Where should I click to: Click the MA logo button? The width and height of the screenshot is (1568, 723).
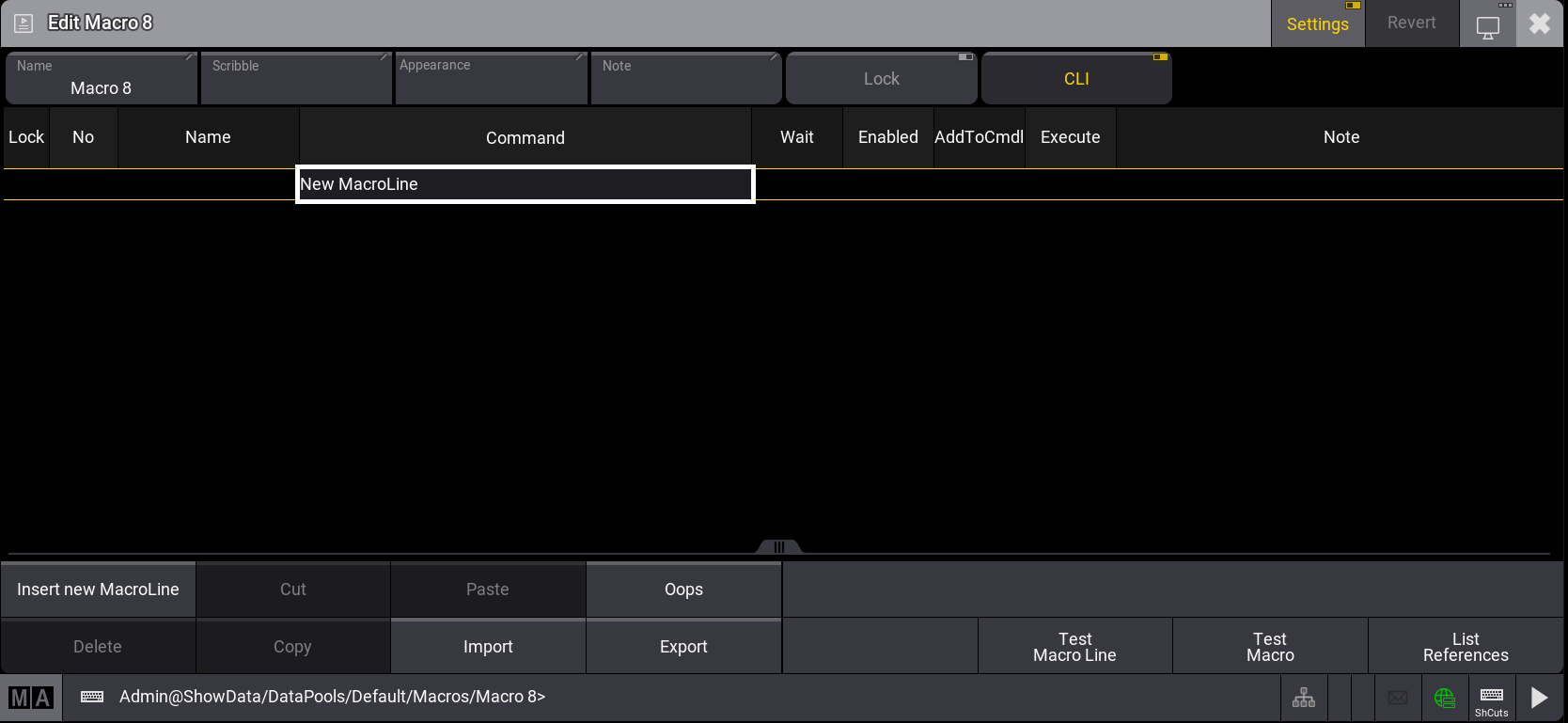(x=31, y=698)
